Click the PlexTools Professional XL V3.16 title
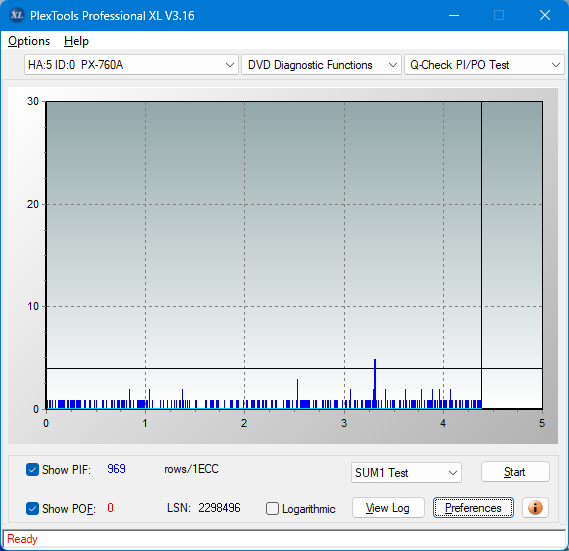The image size is (569, 551). click(x=112, y=16)
